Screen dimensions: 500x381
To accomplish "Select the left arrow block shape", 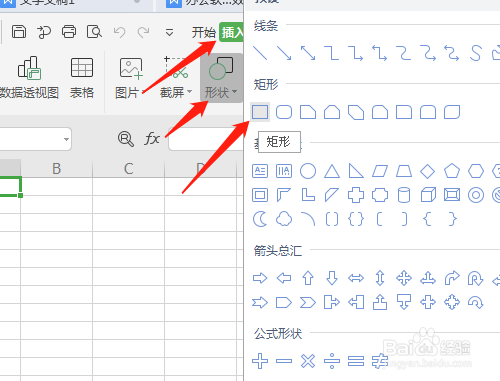I will [x=284, y=278].
